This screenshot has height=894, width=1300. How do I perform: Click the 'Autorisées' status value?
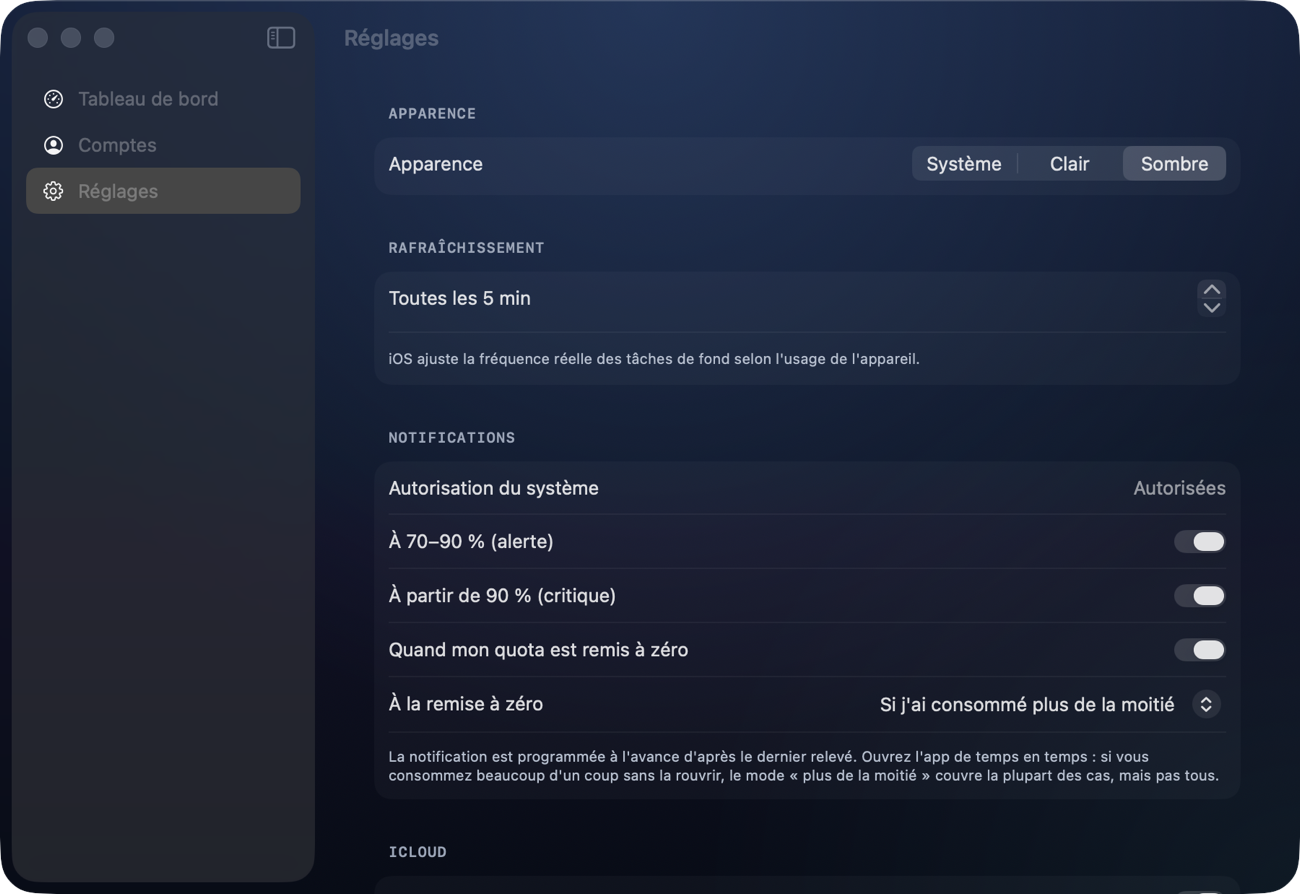coord(1179,488)
